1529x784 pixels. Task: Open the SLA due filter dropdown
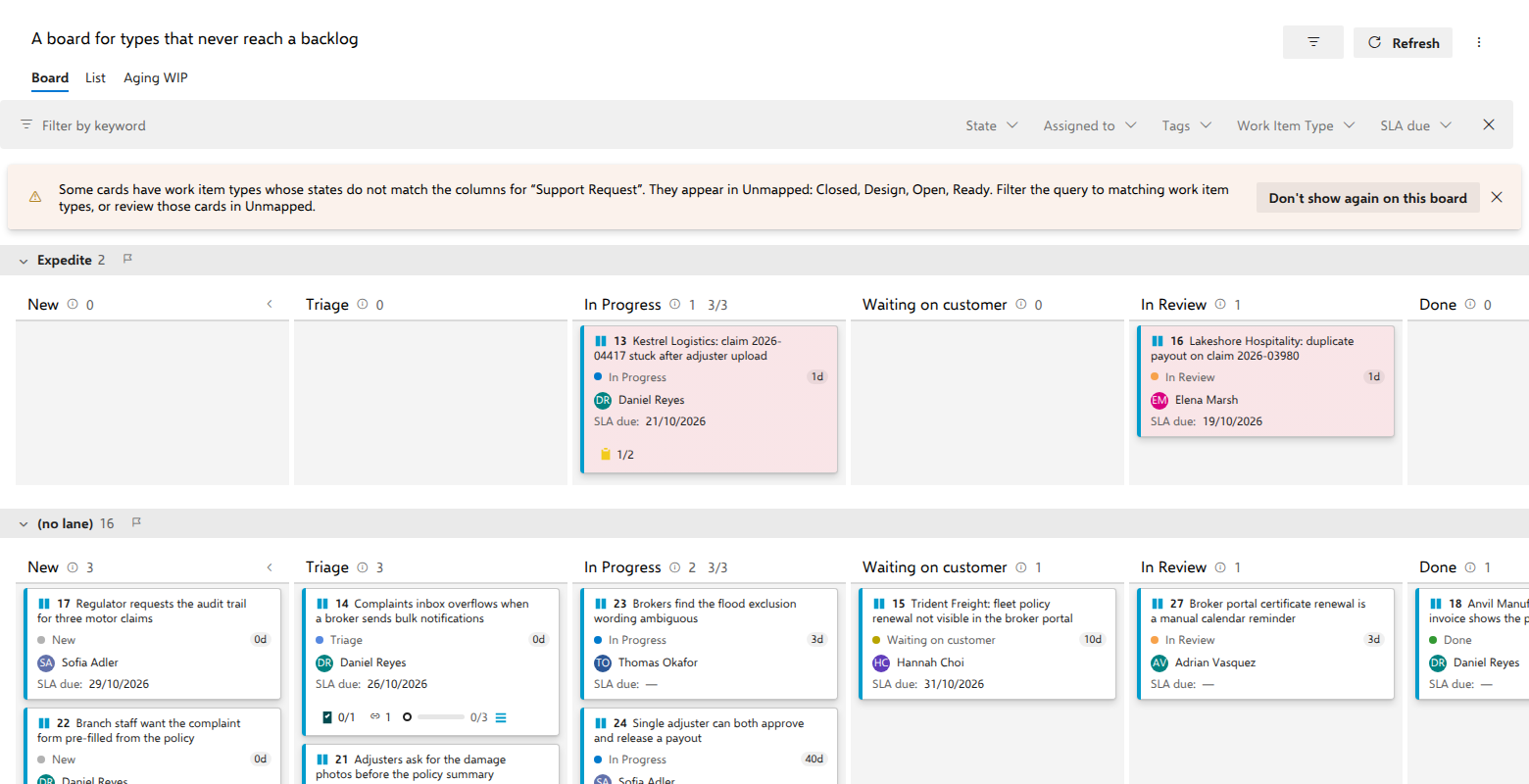[x=1415, y=125]
